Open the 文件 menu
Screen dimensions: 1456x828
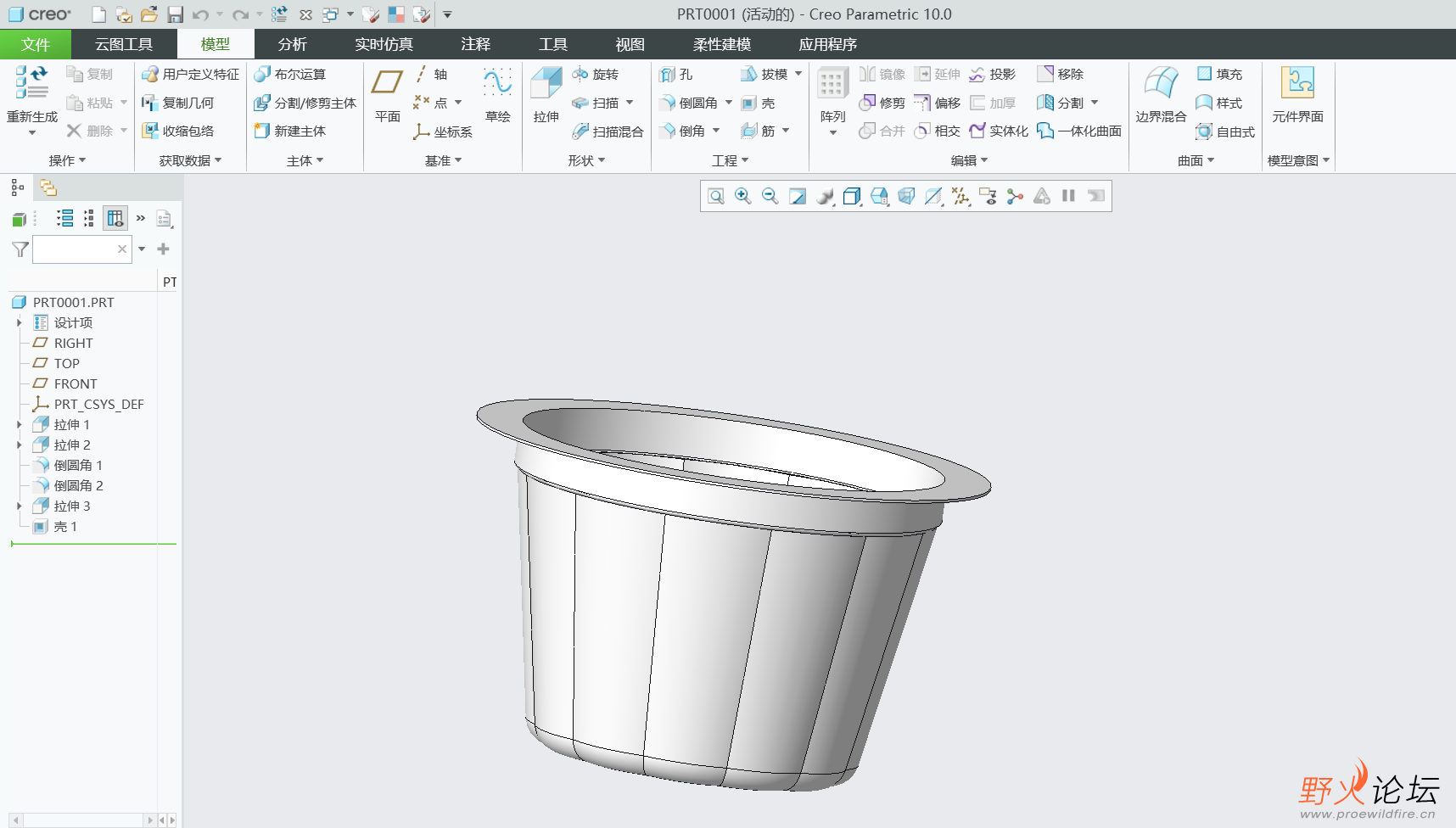tap(36, 44)
